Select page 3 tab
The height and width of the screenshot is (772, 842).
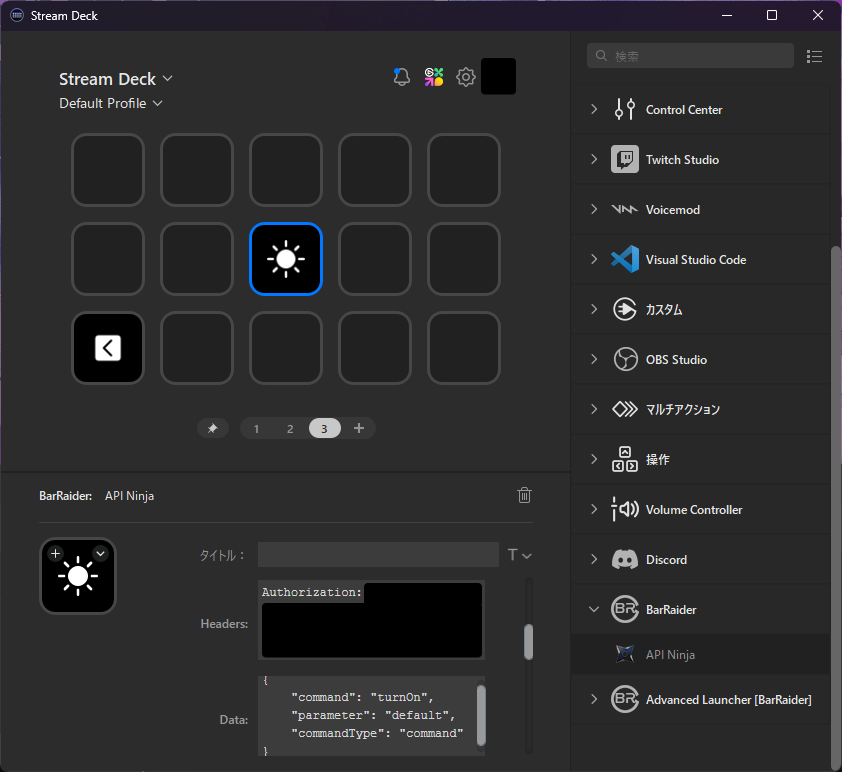tap(324, 428)
